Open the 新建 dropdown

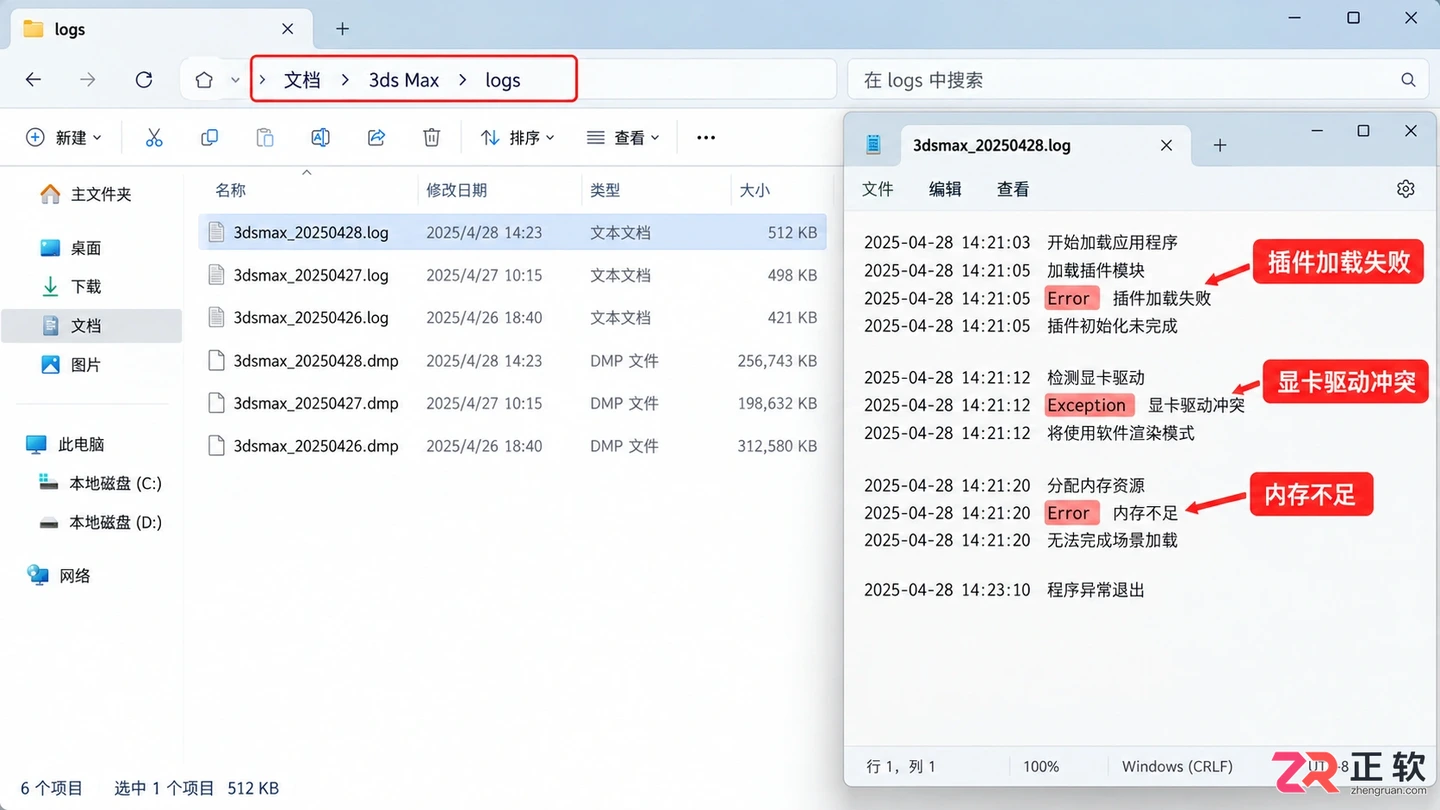tap(63, 138)
